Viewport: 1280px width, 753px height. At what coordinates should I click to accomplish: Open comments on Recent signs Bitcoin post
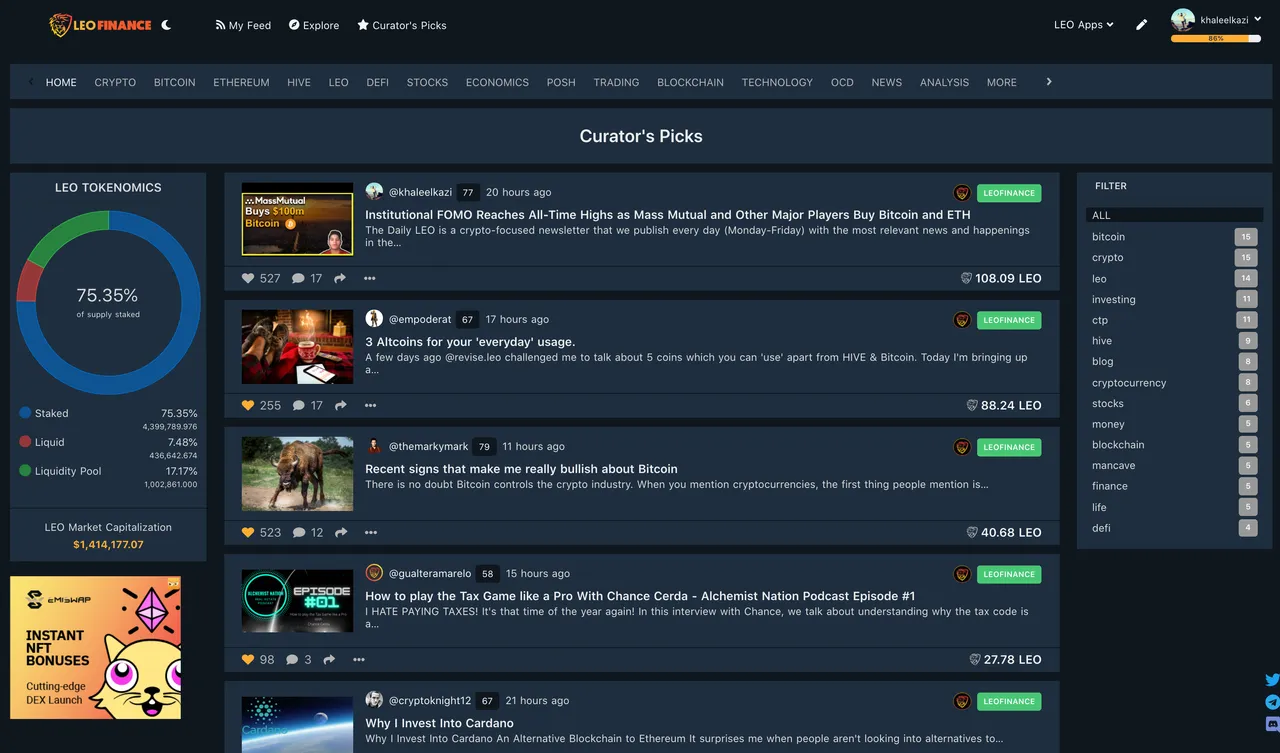click(x=298, y=532)
